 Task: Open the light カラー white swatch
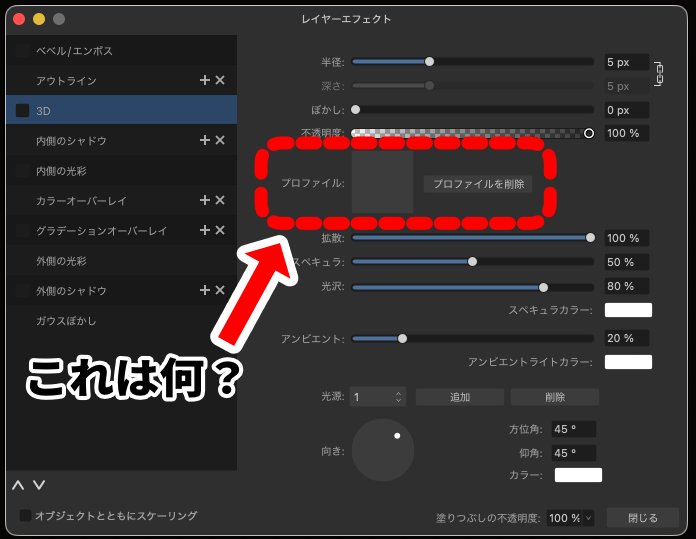click(x=578, y=475)
